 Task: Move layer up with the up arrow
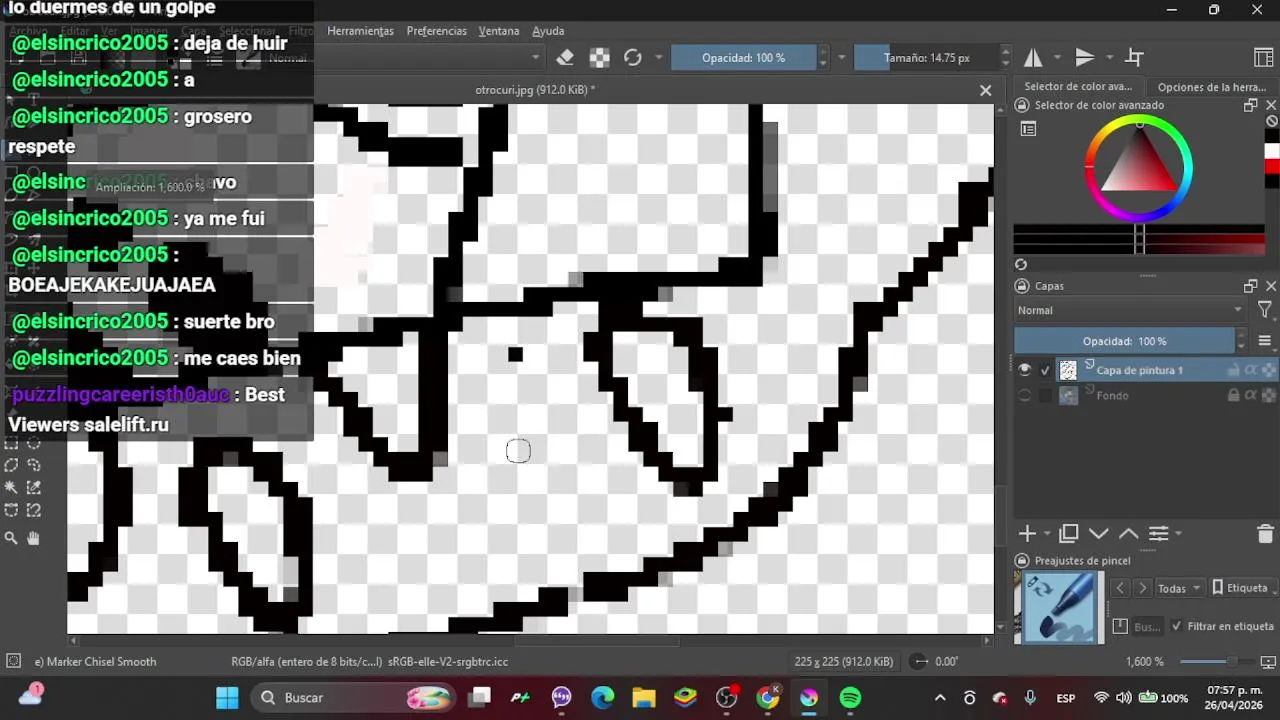tap(1128, 533)
